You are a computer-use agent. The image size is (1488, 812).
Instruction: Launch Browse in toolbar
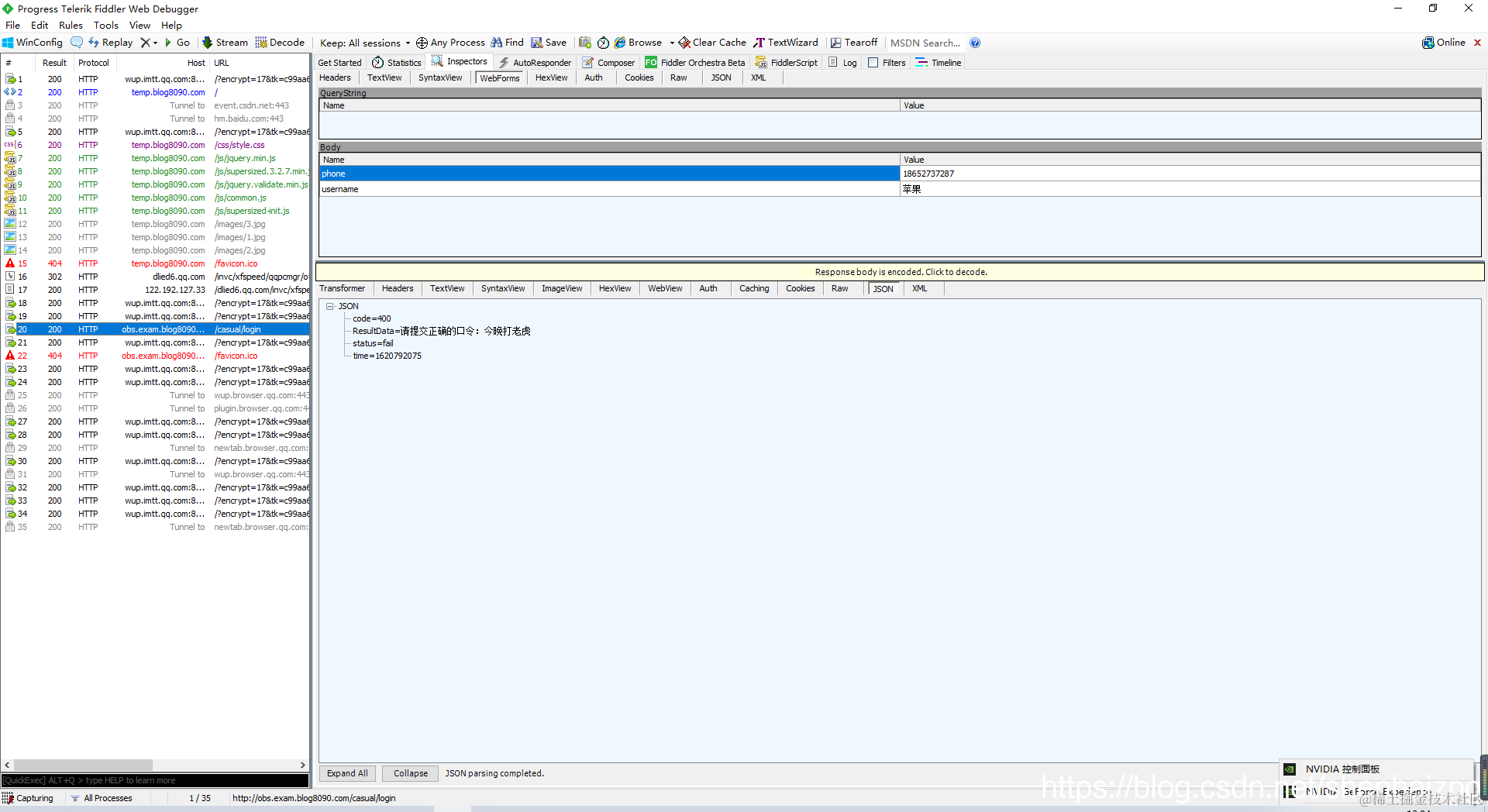tap(639, 43)
